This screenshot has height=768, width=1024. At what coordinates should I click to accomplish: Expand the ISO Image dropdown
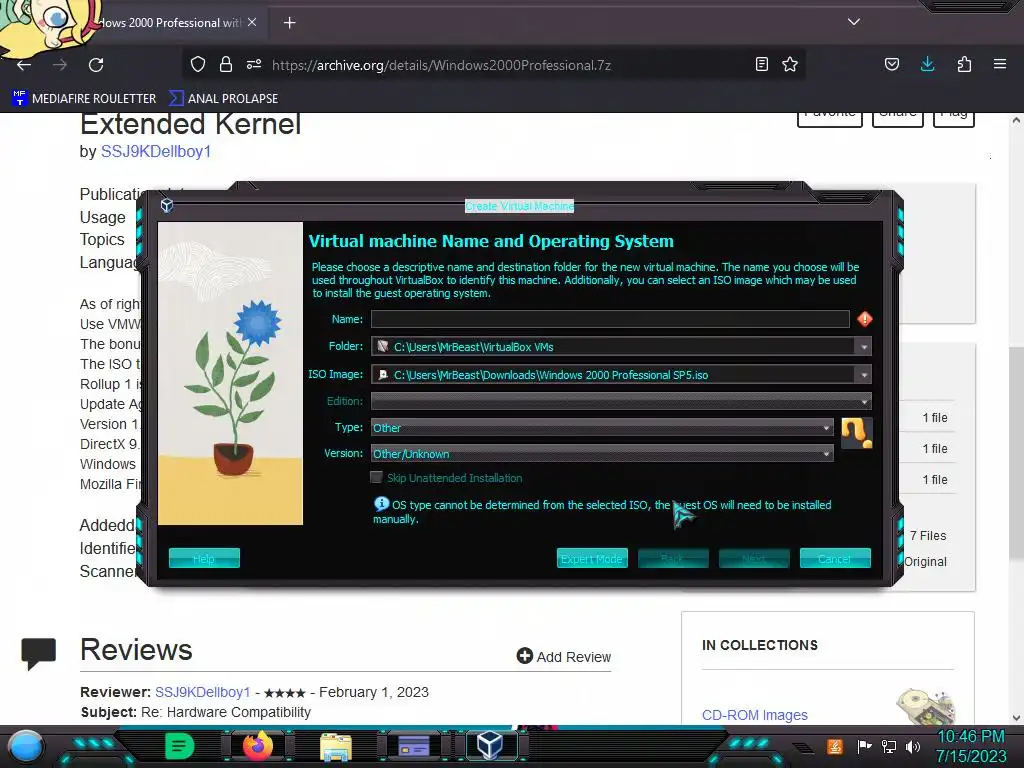click(863, 375)
